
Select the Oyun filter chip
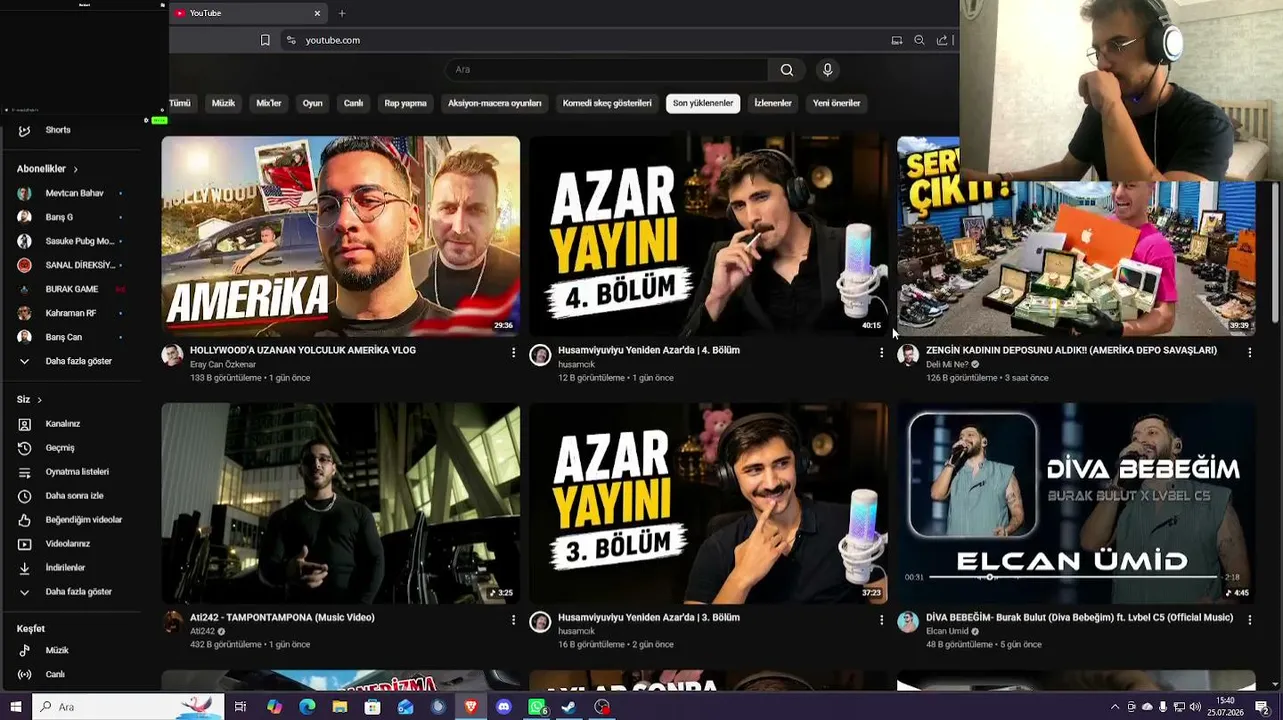313,103
